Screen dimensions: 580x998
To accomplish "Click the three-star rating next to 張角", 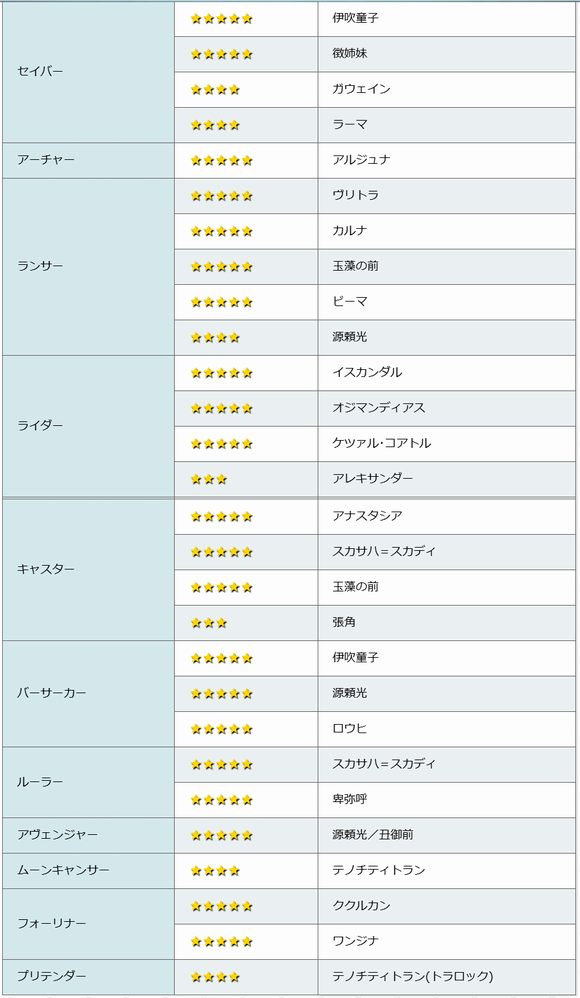I will pyautogui.click(x=209, y=622).
